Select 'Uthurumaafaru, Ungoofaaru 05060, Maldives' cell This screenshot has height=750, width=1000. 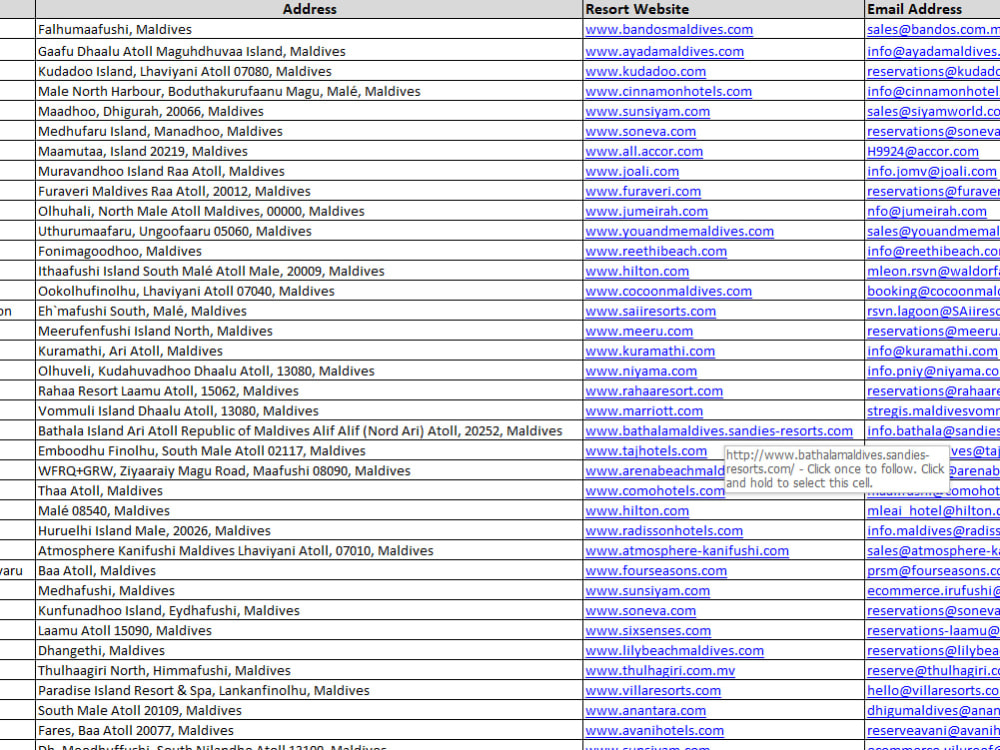click(309, 231)
